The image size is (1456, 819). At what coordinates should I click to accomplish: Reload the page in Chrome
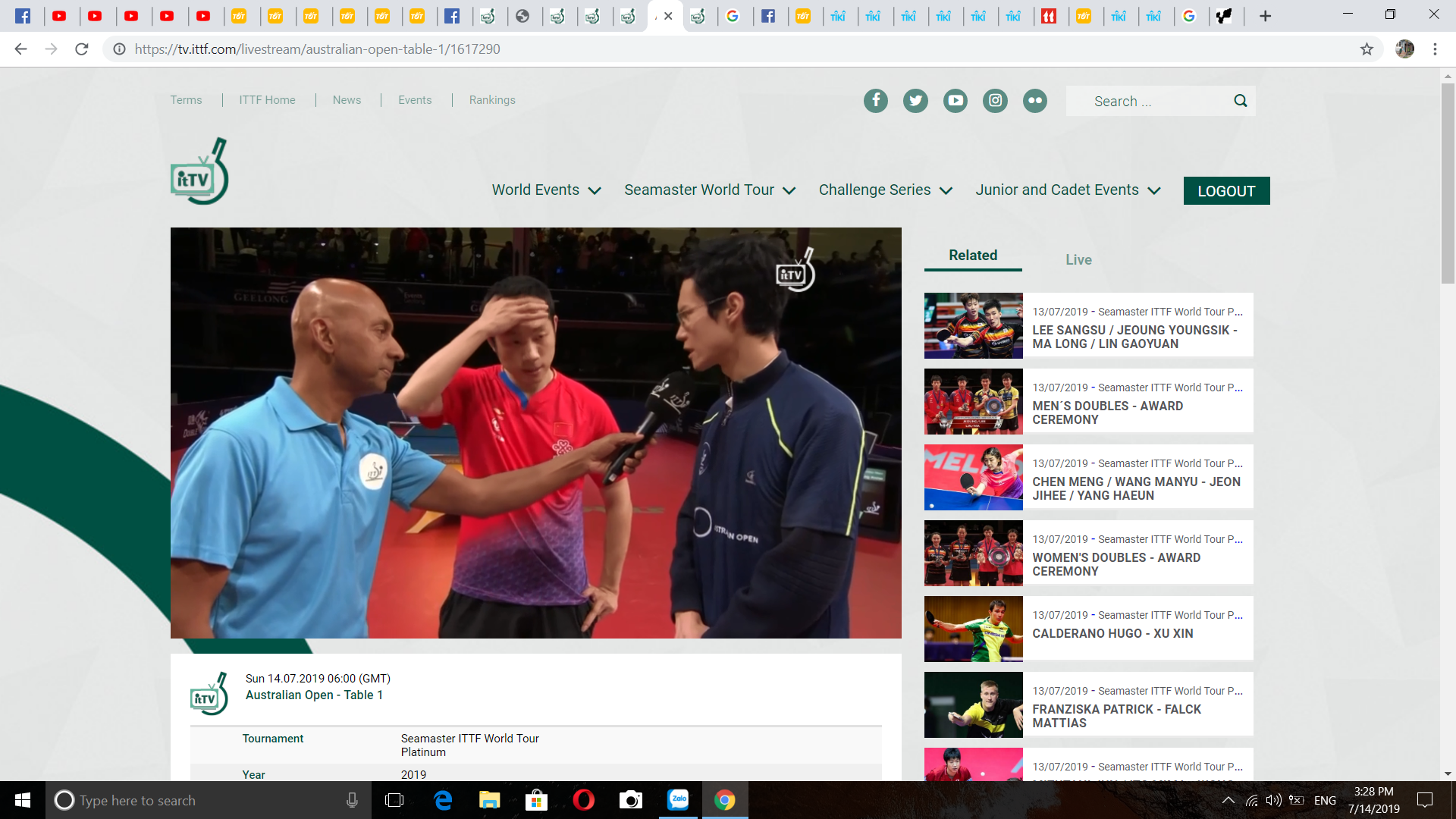click(x=82, y=49)
